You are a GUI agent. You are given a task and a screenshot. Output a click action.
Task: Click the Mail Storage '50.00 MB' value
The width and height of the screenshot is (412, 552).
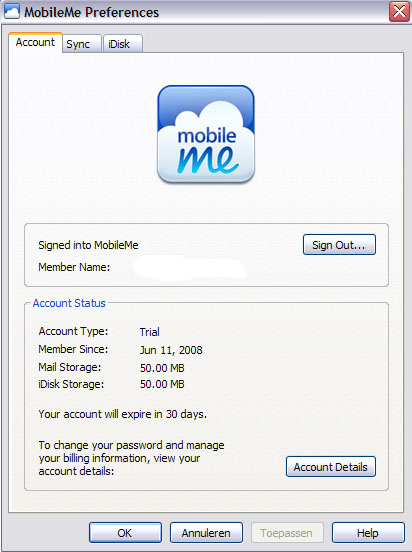[162, 368]
